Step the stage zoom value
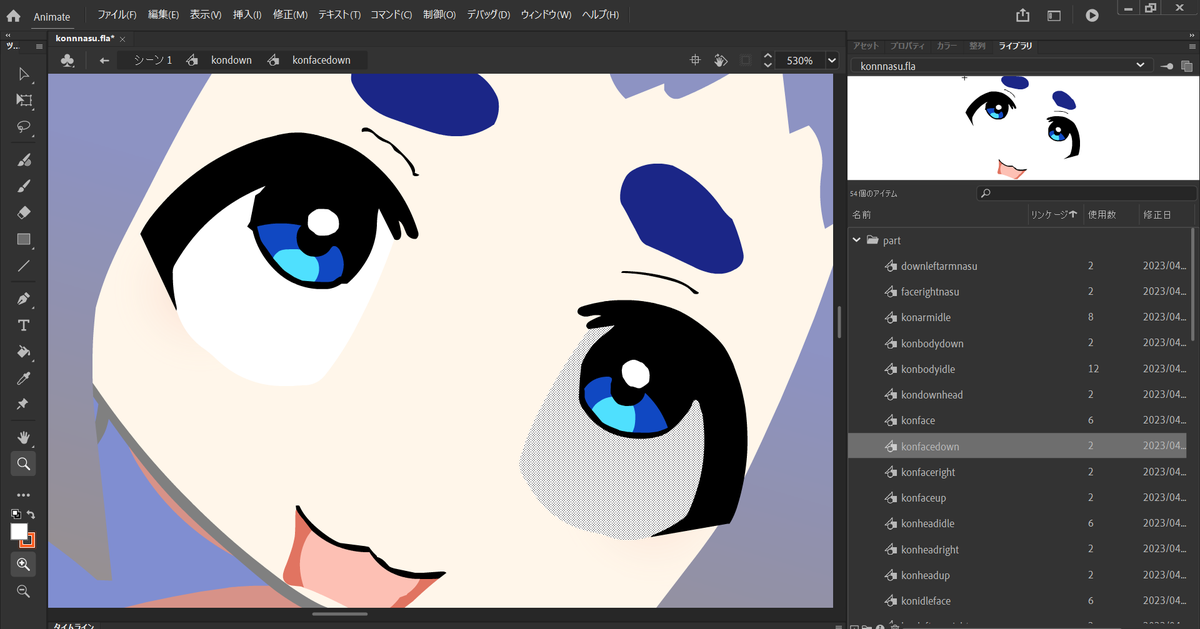This screenshot has height=629, width=1200. pos(767,60)
